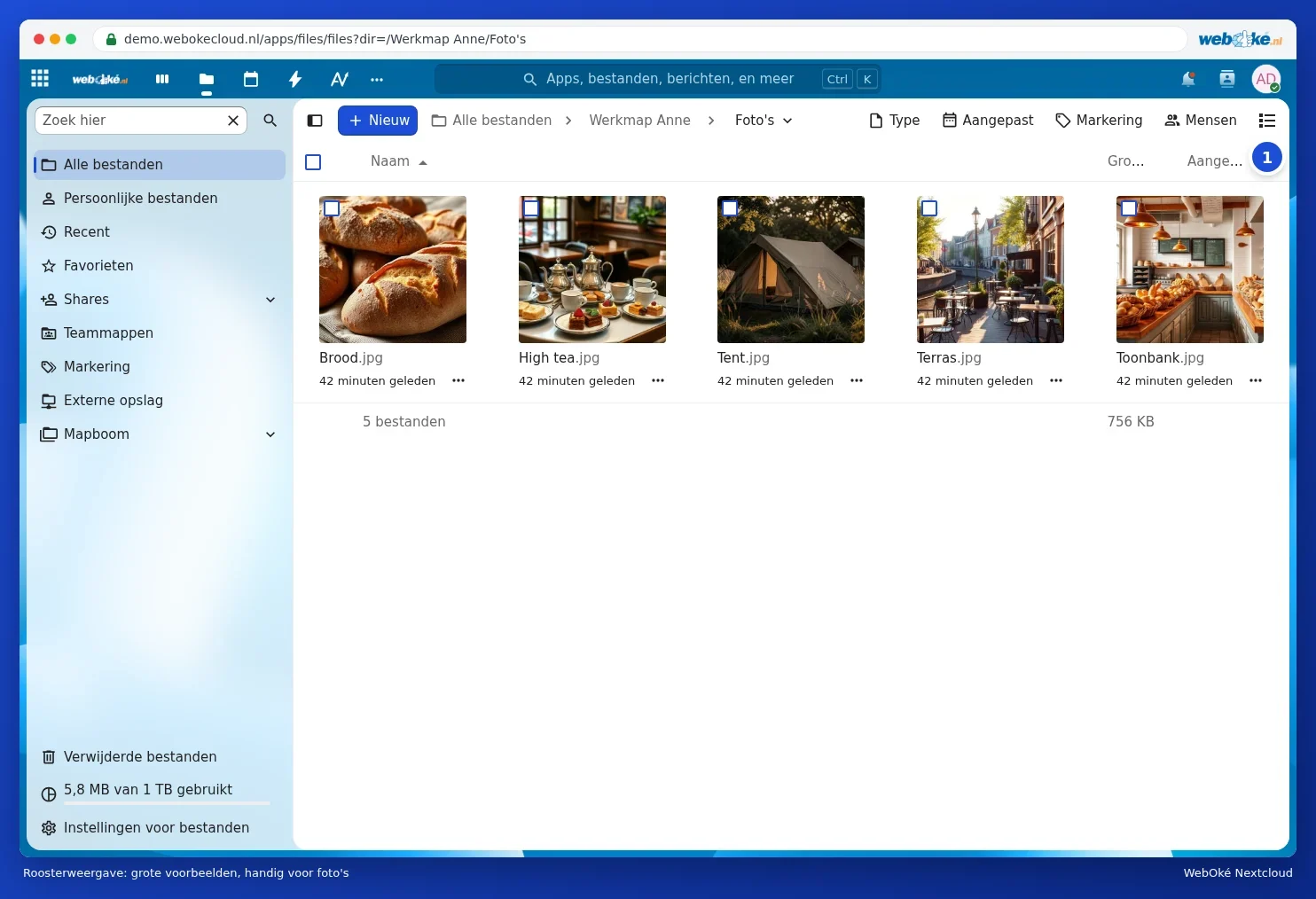Toggle the file navigation sidebar

click(315, 121)
